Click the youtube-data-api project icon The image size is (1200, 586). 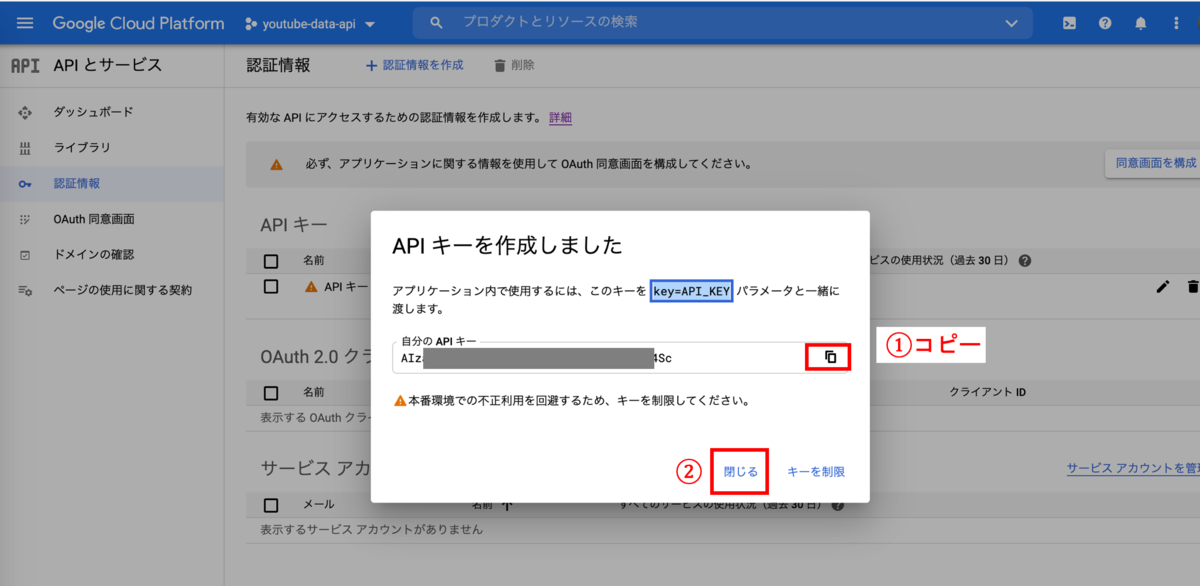point(253,23)
